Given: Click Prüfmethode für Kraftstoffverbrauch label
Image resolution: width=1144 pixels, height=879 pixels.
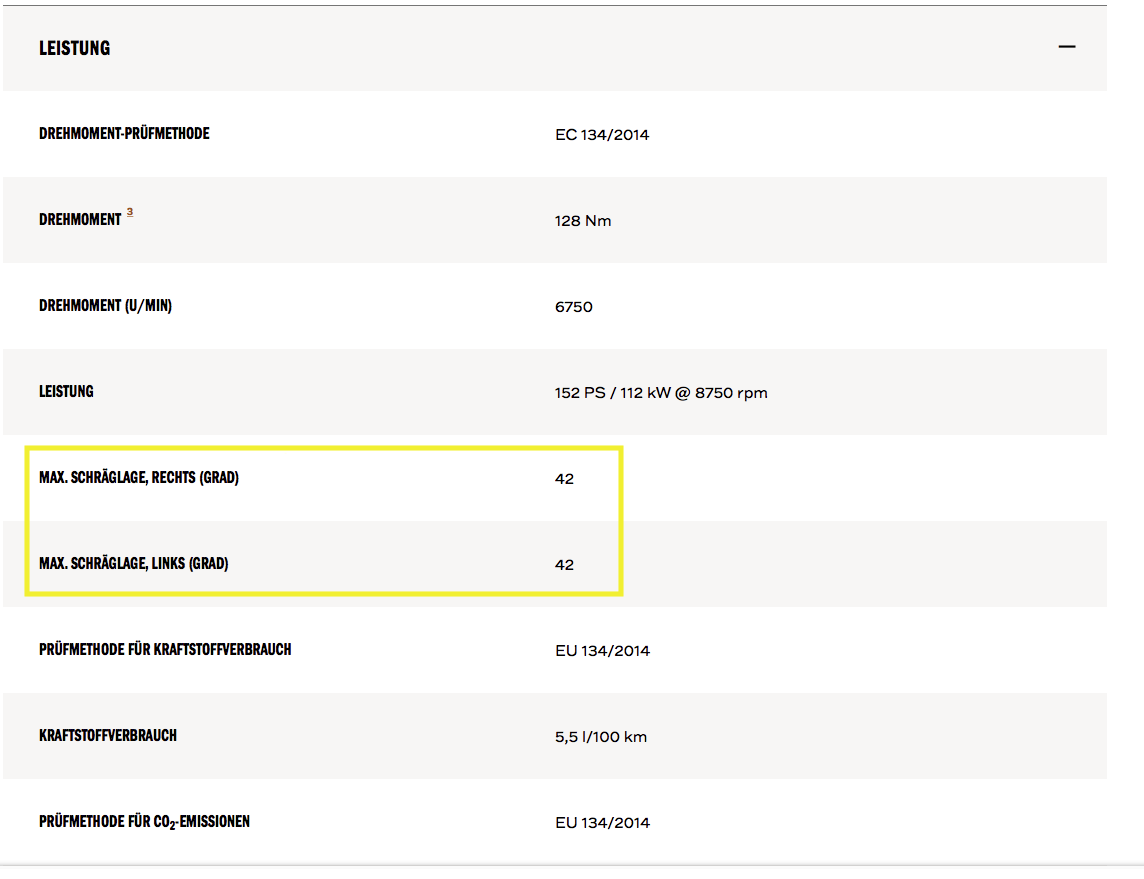Looking at the screenshot, I should [x=165, y=650].
